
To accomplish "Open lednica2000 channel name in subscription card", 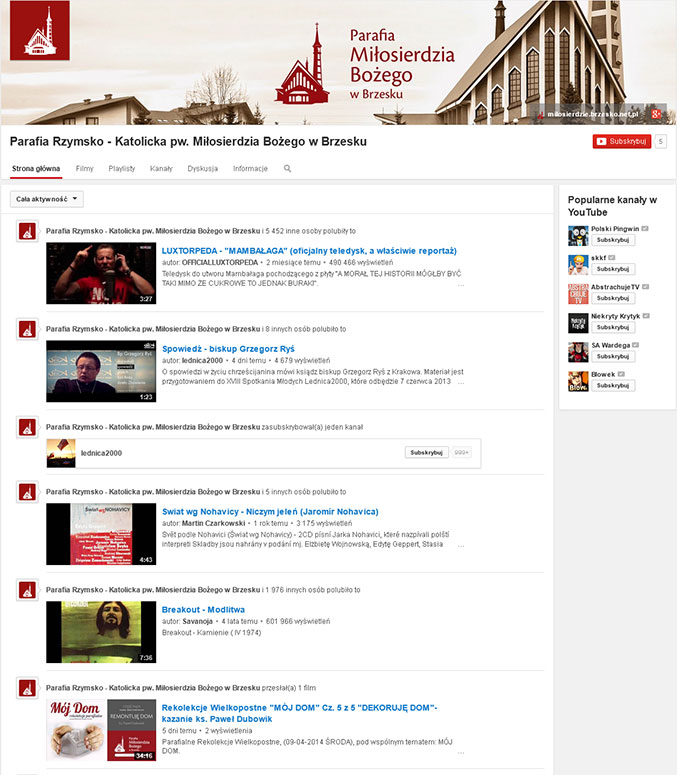I will (101, 453).
